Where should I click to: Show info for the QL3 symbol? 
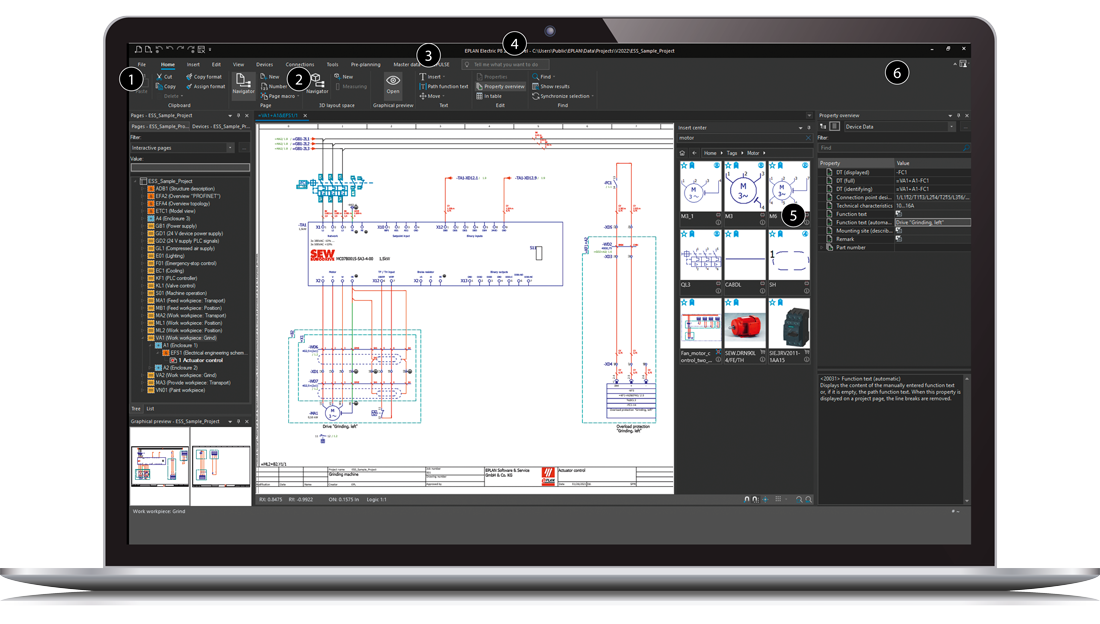click(718, 291)
